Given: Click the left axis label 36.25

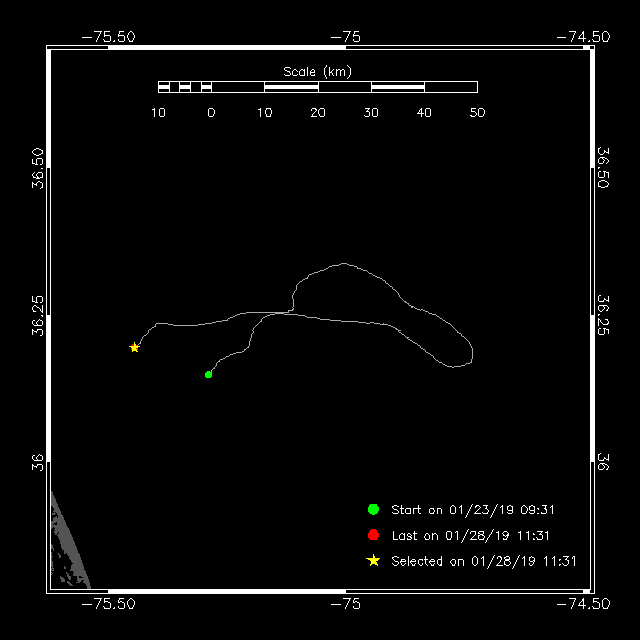Looking at the screenshot, I should click(x=37, y=315).
